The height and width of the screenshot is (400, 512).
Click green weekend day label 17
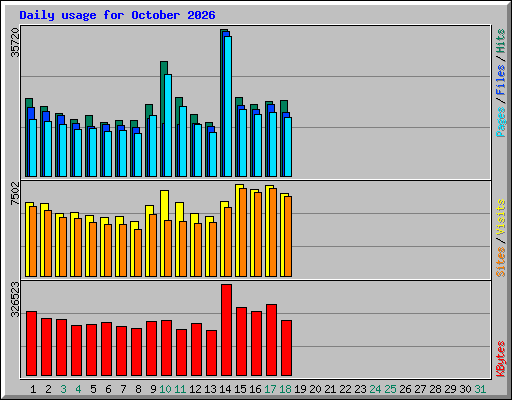[270, 389]
